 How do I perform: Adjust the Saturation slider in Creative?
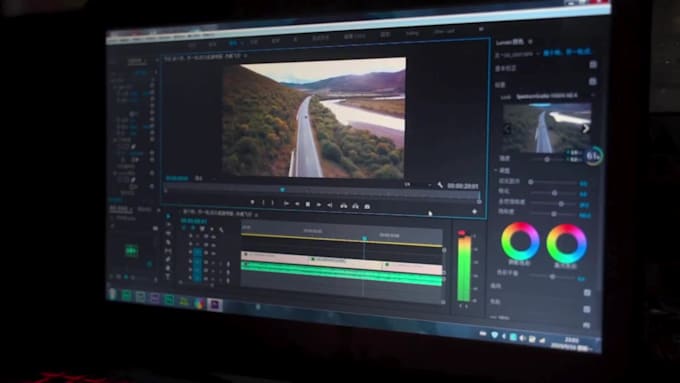coord(554,213)
